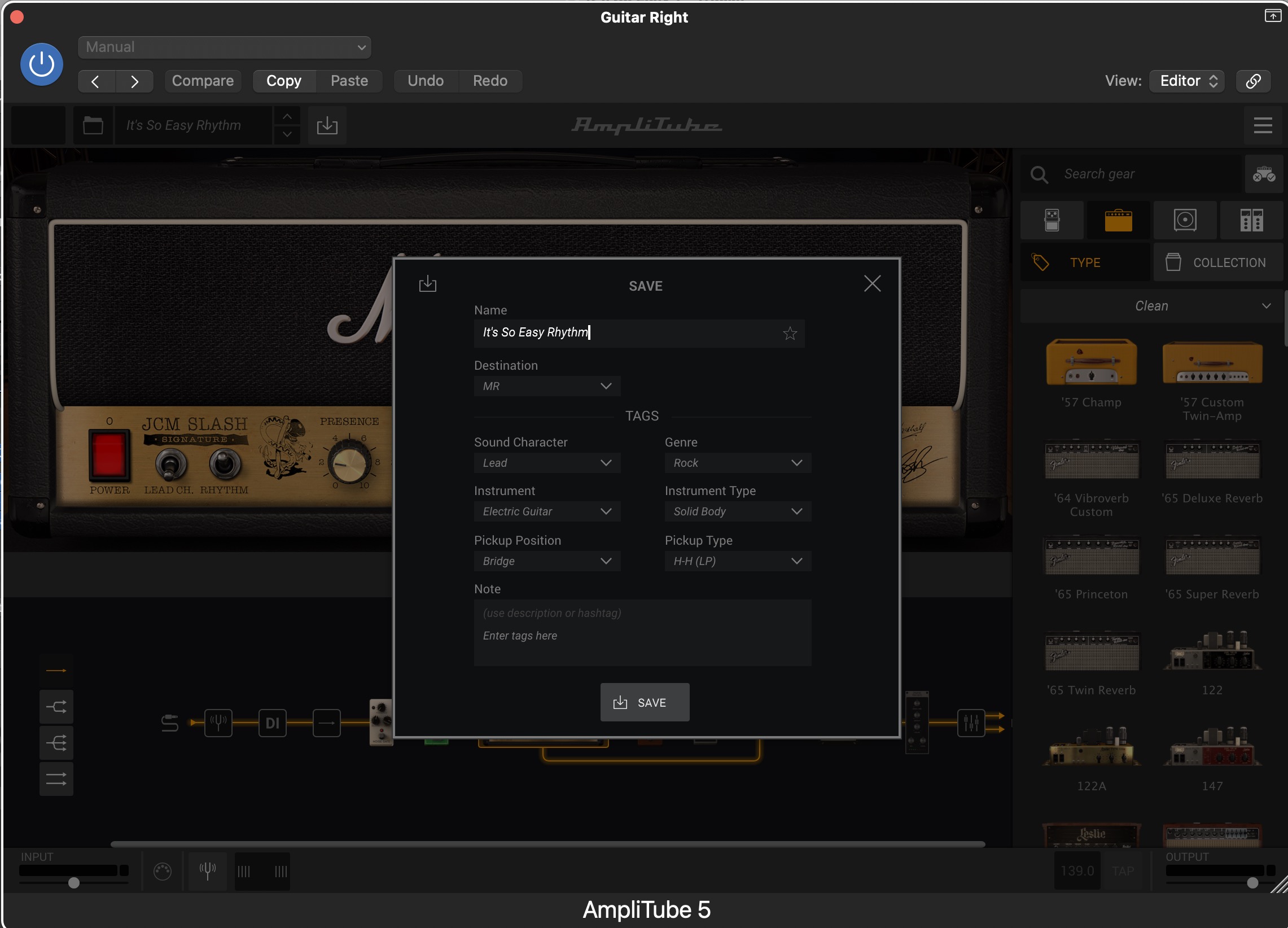
Task: Select the '65 Deluxe Reverb amp thumbnail
Action: pyautogui.click(x=1212, y=459)
